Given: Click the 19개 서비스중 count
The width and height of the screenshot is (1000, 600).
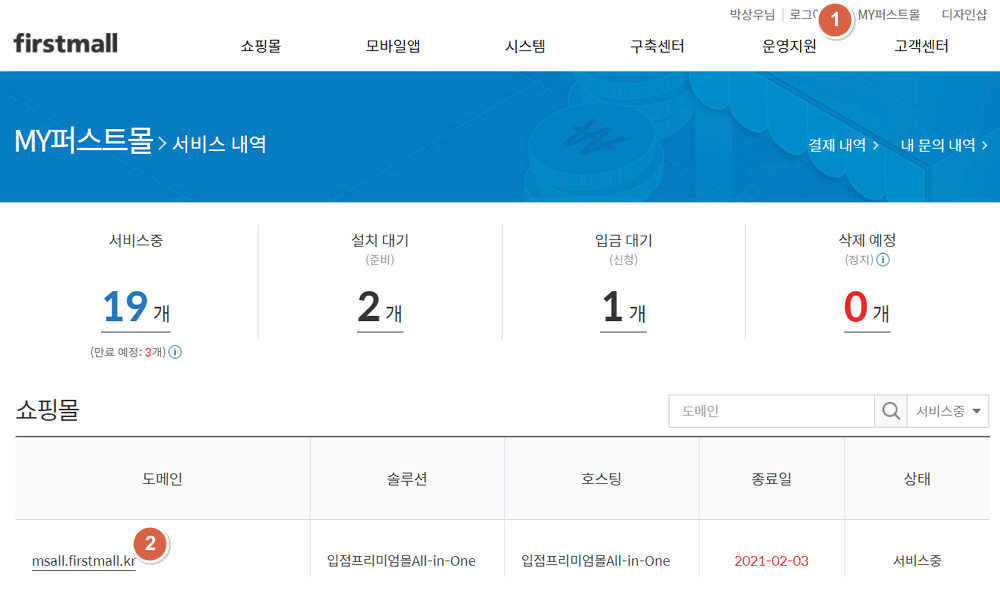Looking at the screenshot, I should click(x=137, y=308).
